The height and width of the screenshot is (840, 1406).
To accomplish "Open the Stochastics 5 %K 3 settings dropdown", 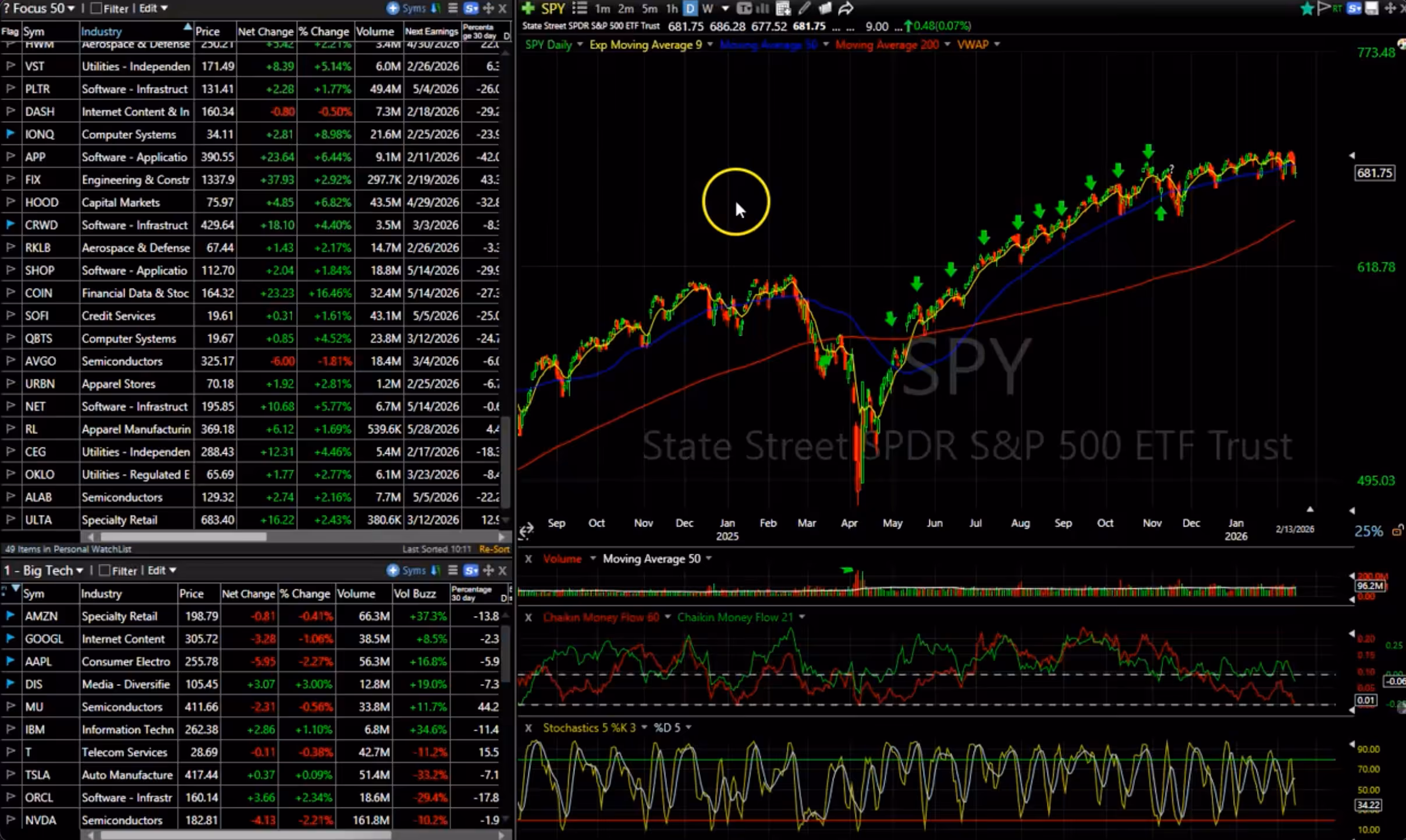I will point(644,728).
